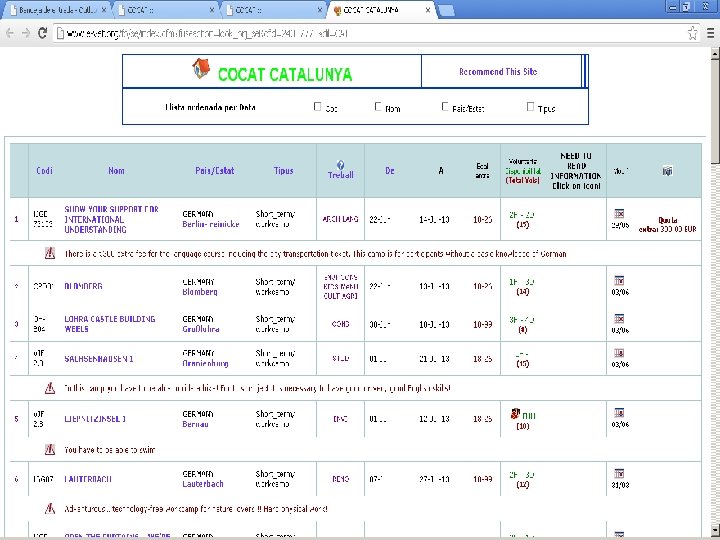
Task: Reload the page with the refresh icon
Action: (42, 33)
